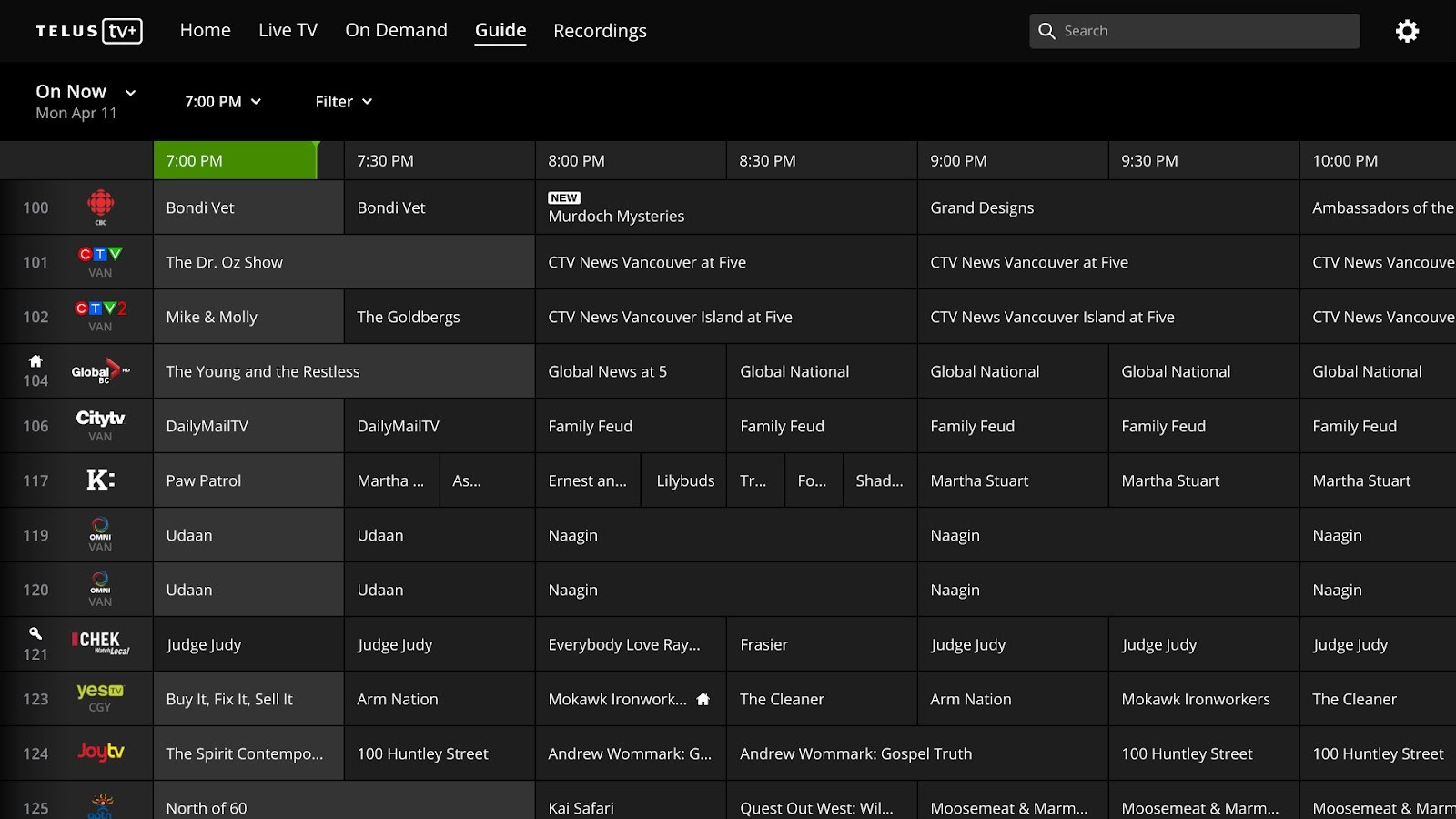Click channel number 106
The image size is (1456, 819).
[x=35, y=426]
